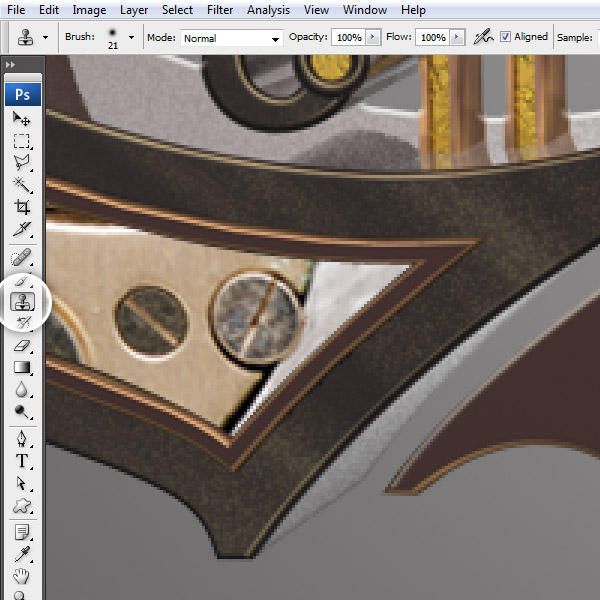Select the Rectangular Marquee tool
Image resolution: width=600 pixels, height=600 pixels.
[22, 141]
